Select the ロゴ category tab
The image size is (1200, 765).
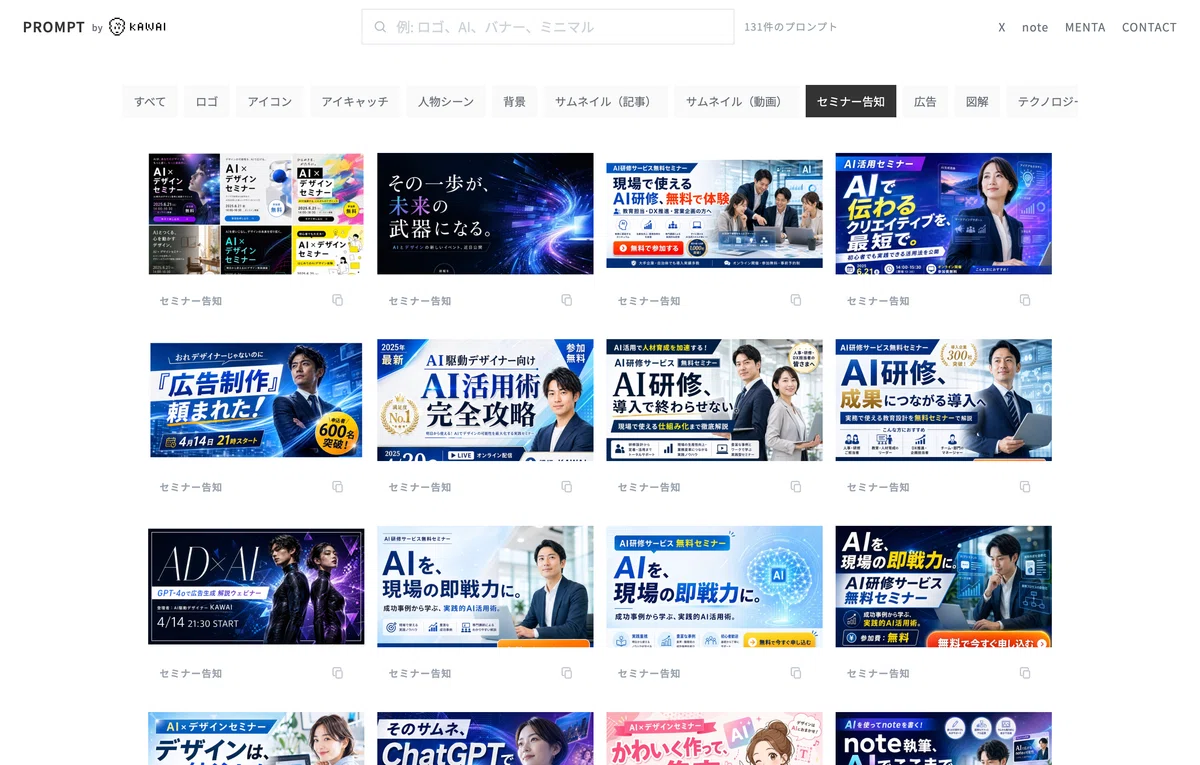click(x=207, y=101)
